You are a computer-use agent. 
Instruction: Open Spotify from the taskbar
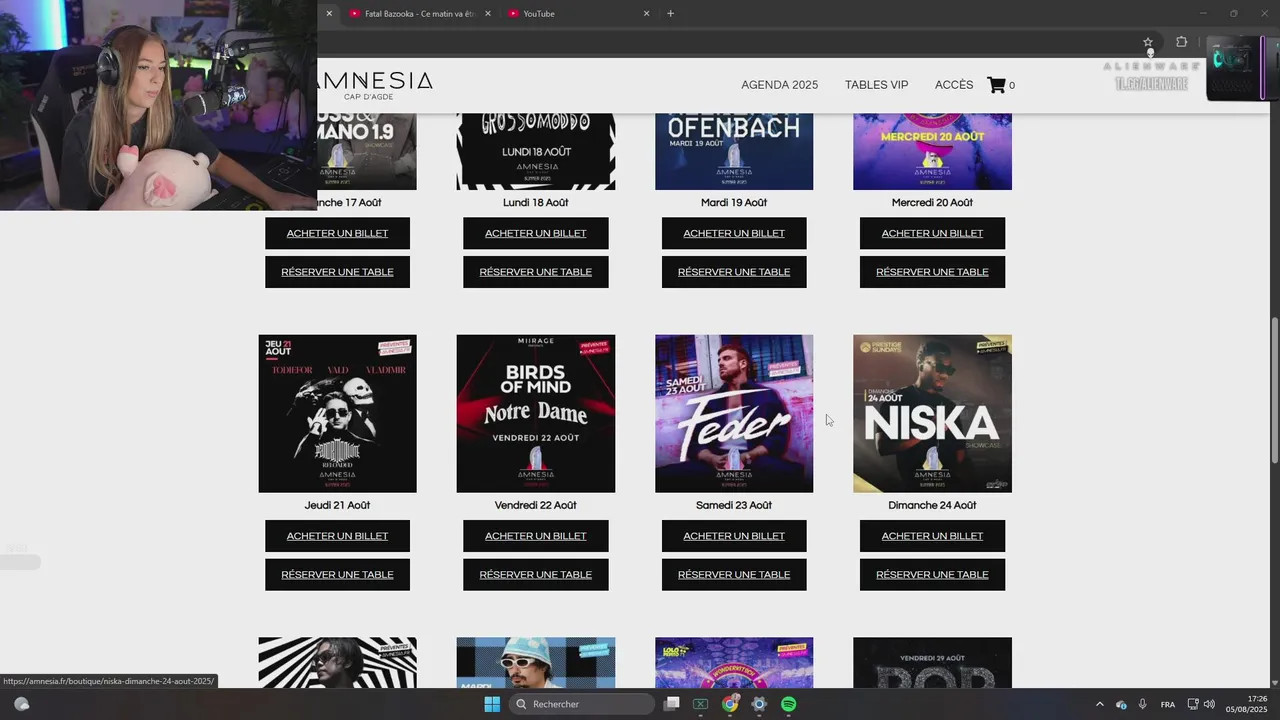[x=788, y=704]
